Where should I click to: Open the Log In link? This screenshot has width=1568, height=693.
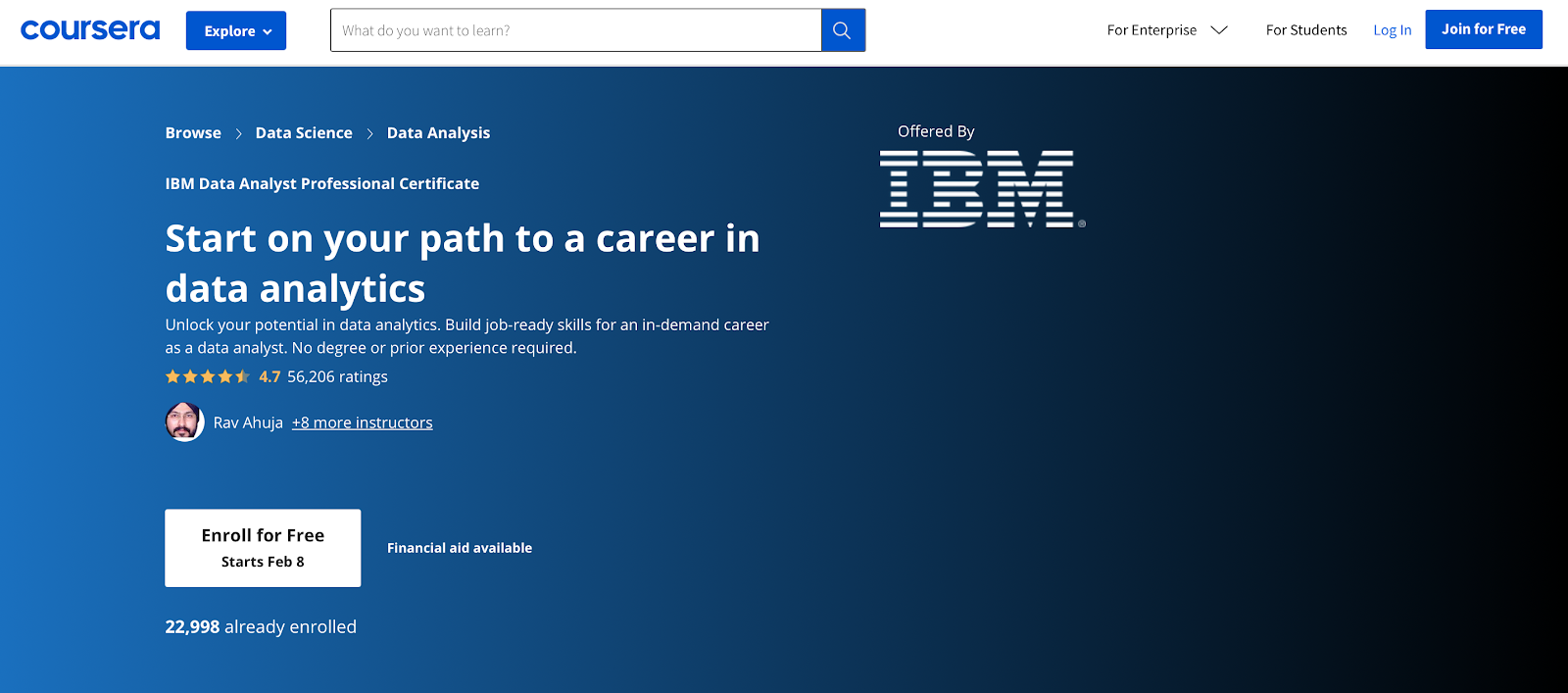tap(1392, 30)
